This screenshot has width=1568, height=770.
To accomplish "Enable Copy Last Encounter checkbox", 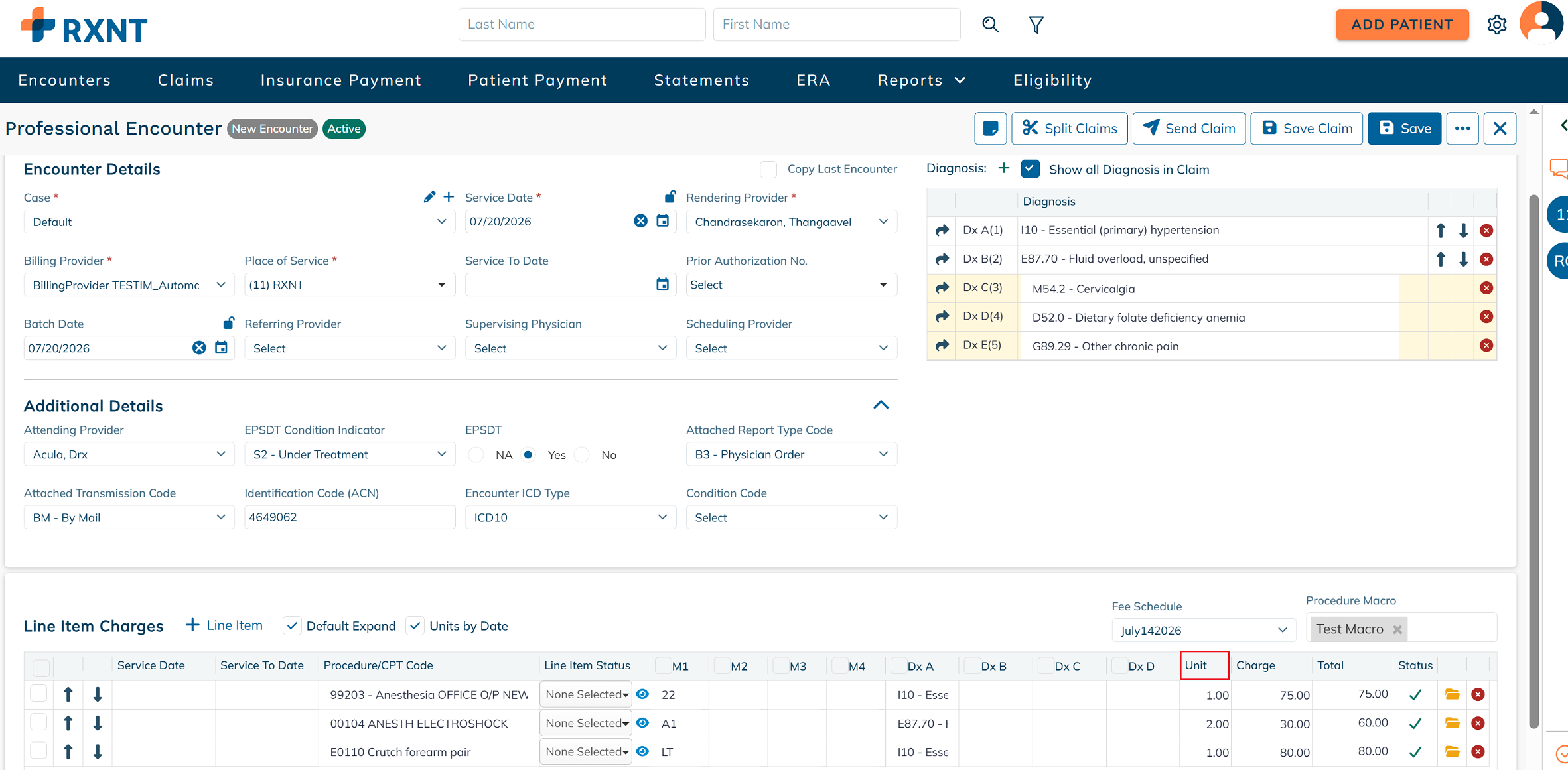I will (x=768, y=169).
